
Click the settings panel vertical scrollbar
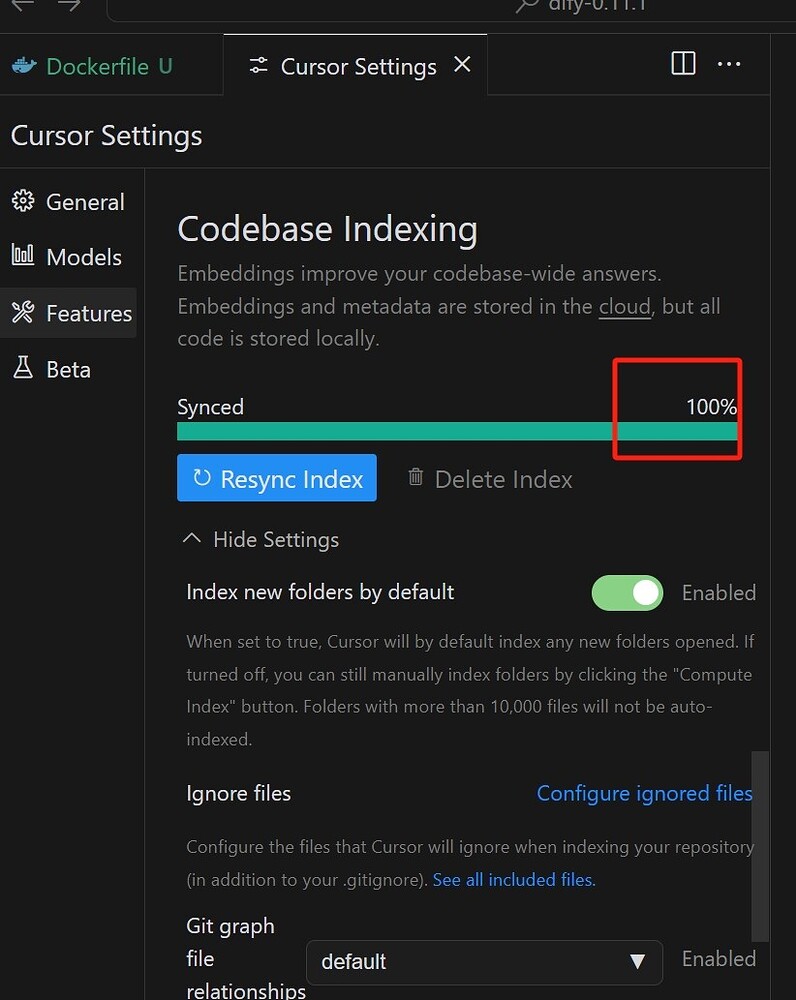[760, 846]
